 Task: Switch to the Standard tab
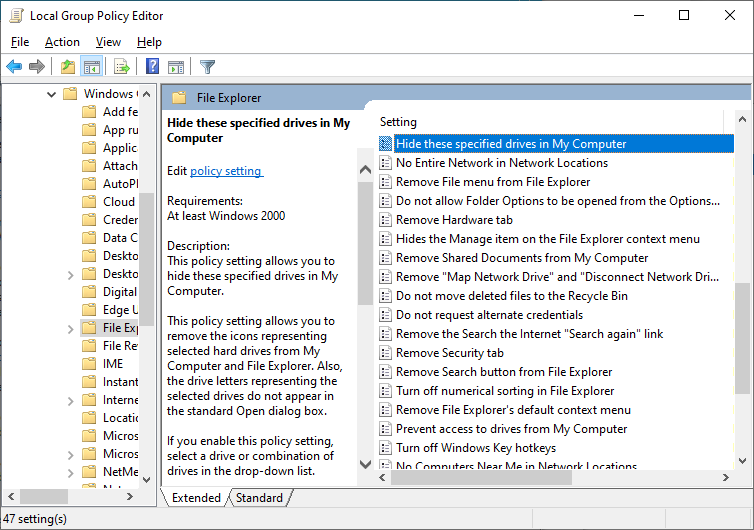click(259, 497)
